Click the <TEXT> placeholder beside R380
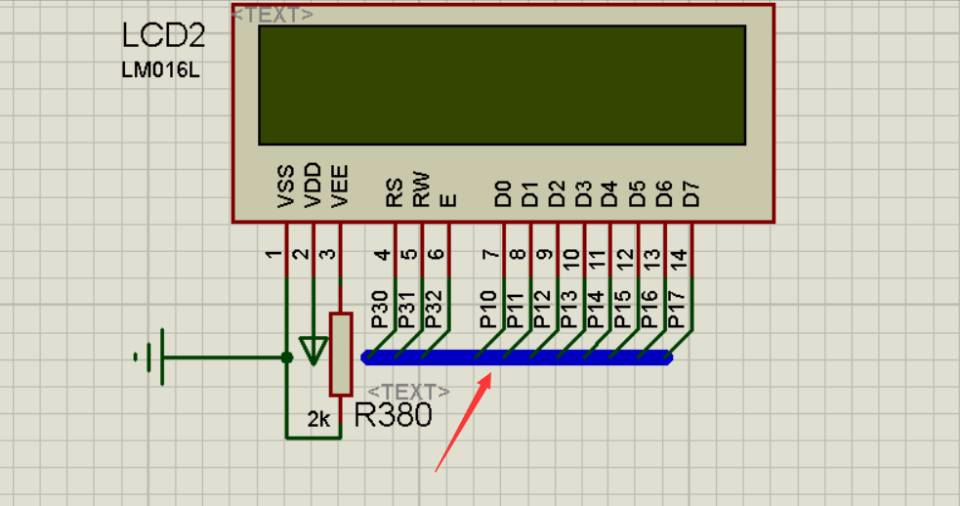 click(408, 391)
